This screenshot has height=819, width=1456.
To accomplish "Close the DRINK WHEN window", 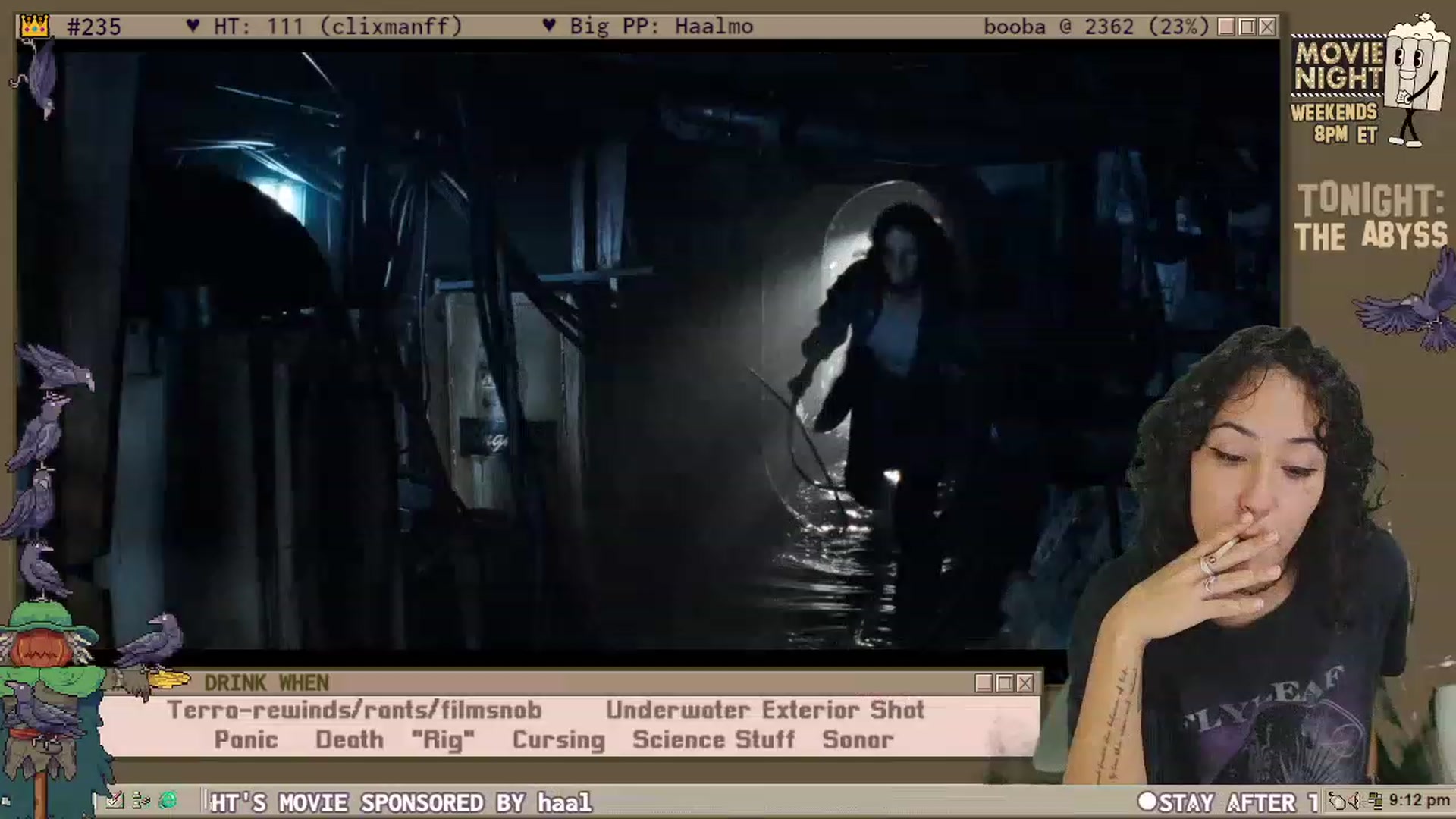I will [1025, 683].
